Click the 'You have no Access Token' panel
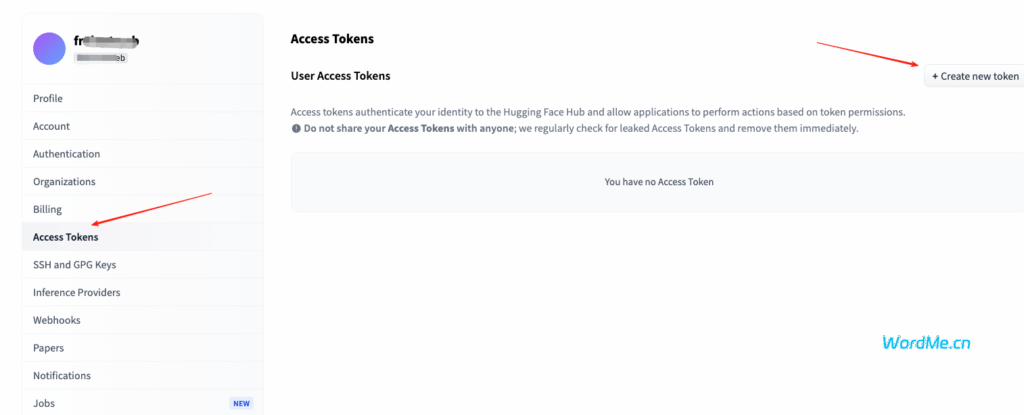This screenshot has width=1024, height=415. [x=657, y=182]
